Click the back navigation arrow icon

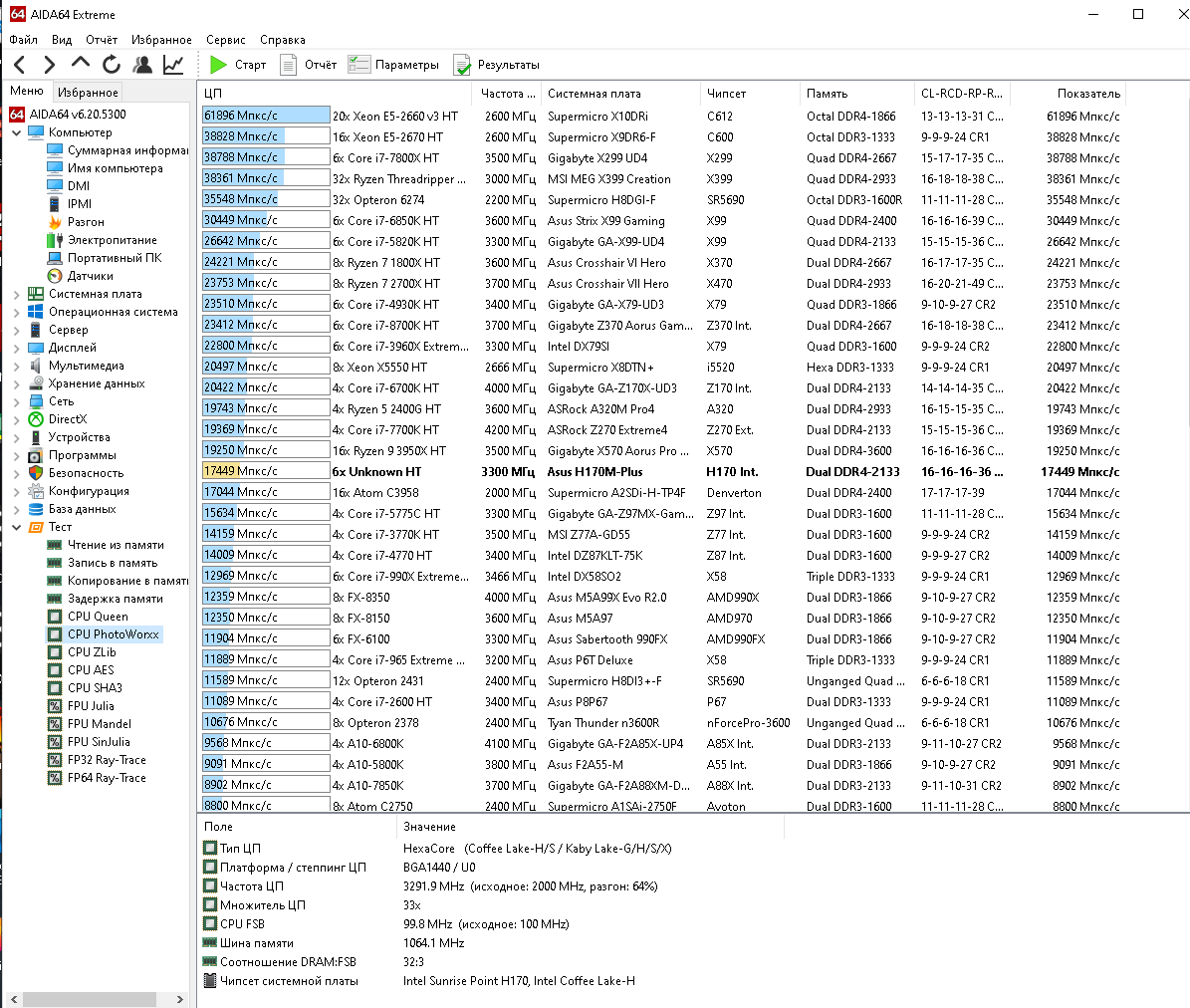pos(20,65)
